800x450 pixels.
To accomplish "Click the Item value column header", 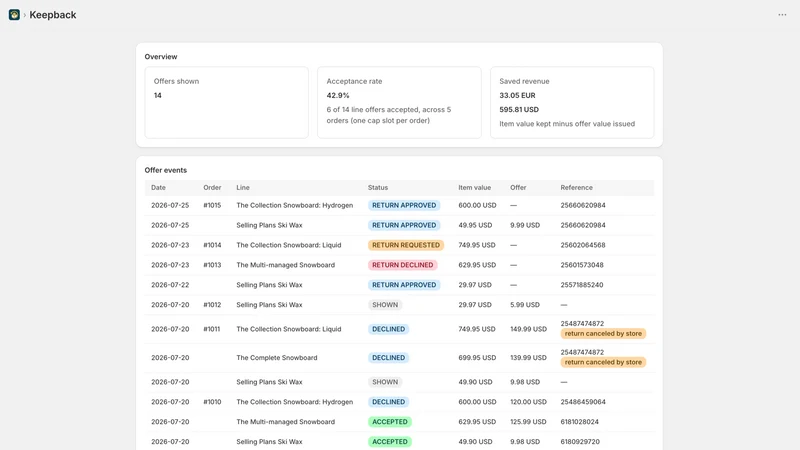I will pyautogui.click(x=474, y=188).
